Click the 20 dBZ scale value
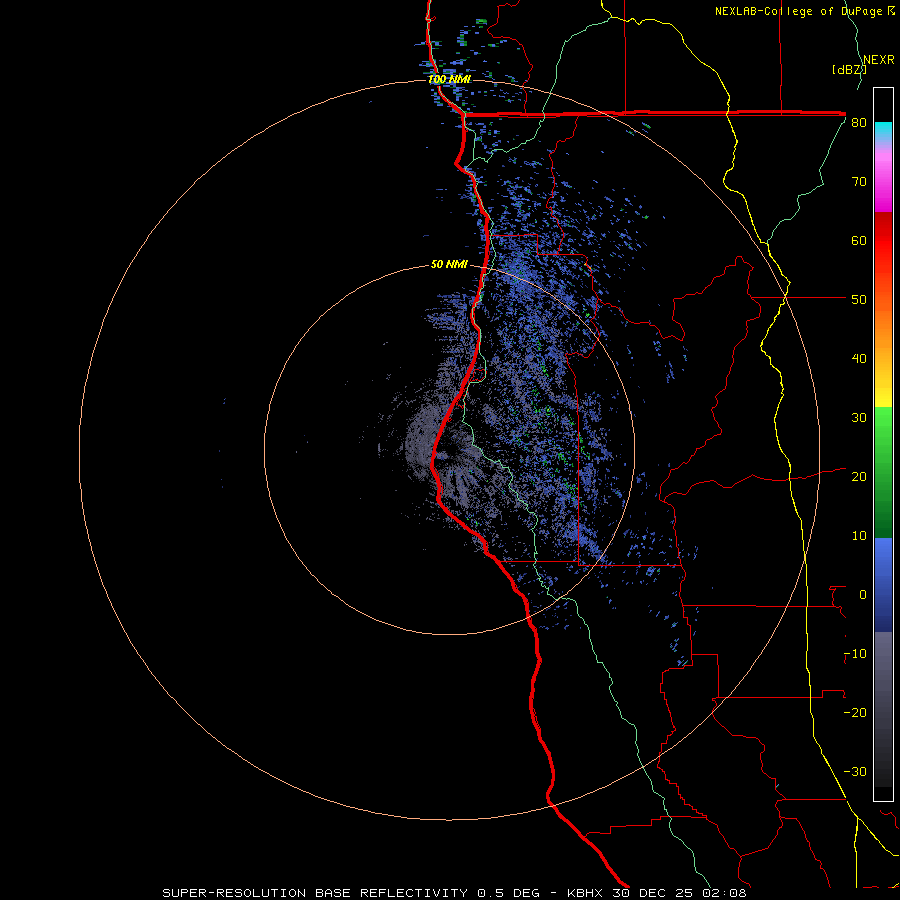 [859, 477]
